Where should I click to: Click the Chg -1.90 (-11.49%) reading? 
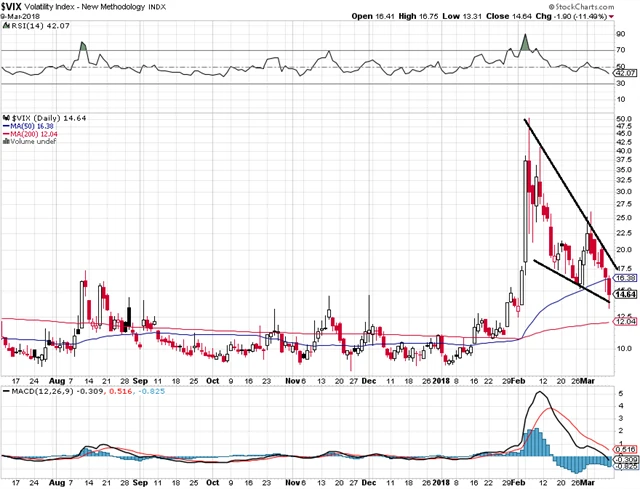571,16
